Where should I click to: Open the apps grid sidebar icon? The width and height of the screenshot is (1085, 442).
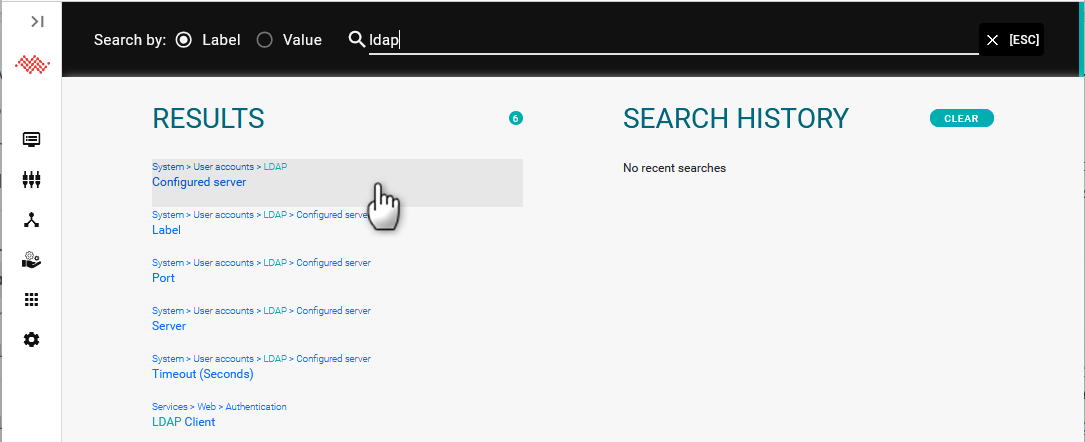point(32,300)
